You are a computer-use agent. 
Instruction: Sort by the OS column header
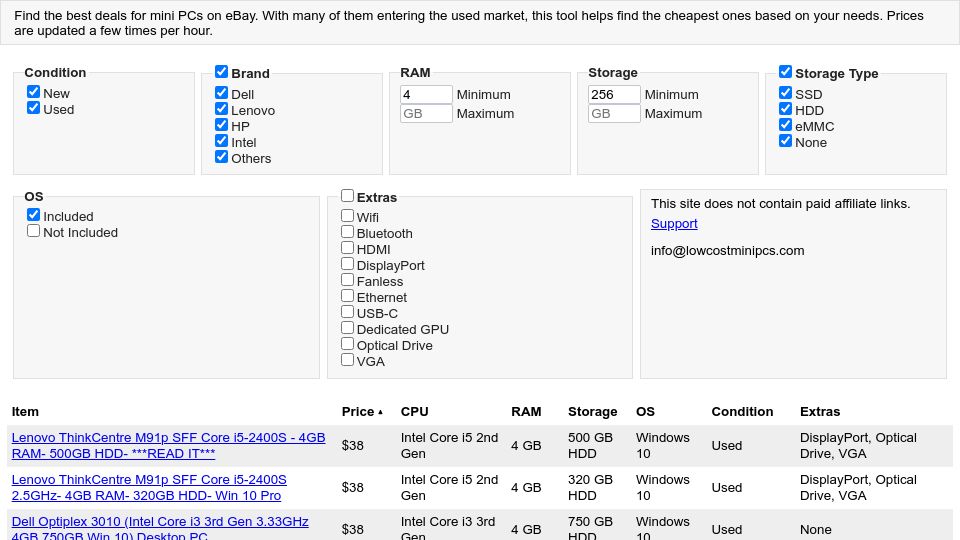(x=645, y=411)
